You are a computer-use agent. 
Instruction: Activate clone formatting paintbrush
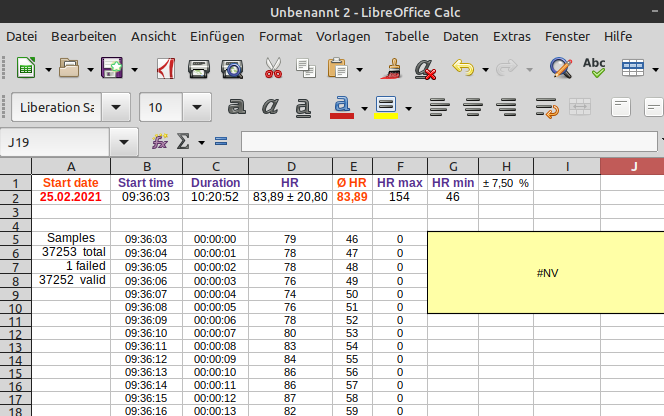pyautogui.click(x=392, y=68)
